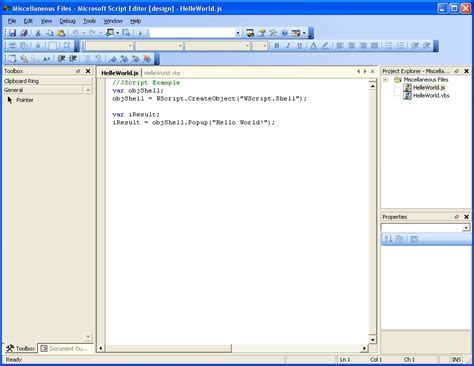
Task: Open the Window menu
Action: [x=113, y=21]
